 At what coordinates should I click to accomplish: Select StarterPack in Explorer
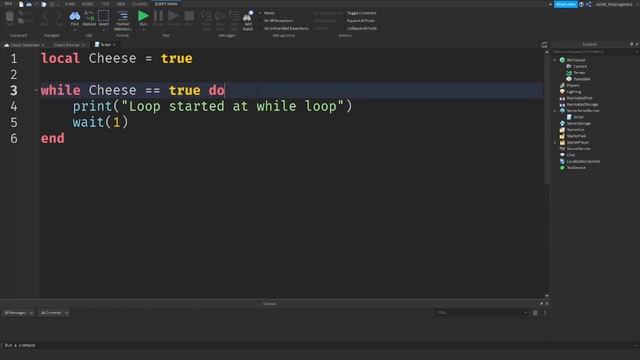576,136
